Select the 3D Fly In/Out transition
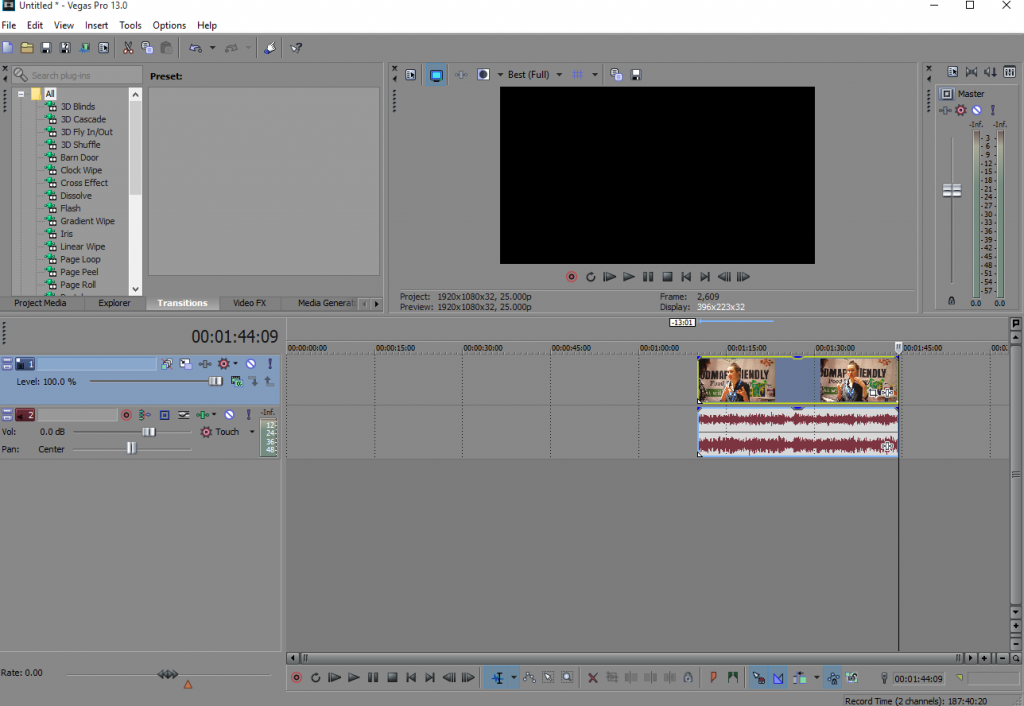This screenshot has width=1024, height=706. [86, 132]
